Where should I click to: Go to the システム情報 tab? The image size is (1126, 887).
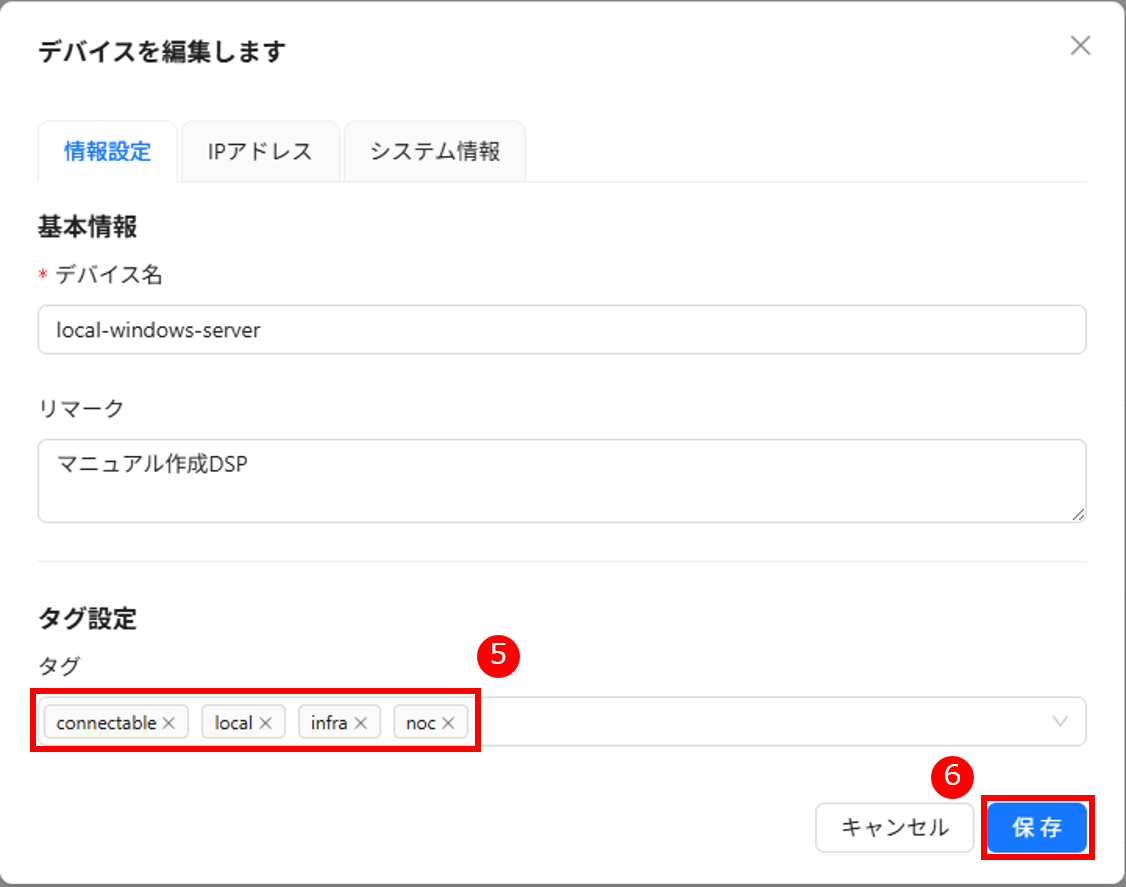click(x=434, y=152)
